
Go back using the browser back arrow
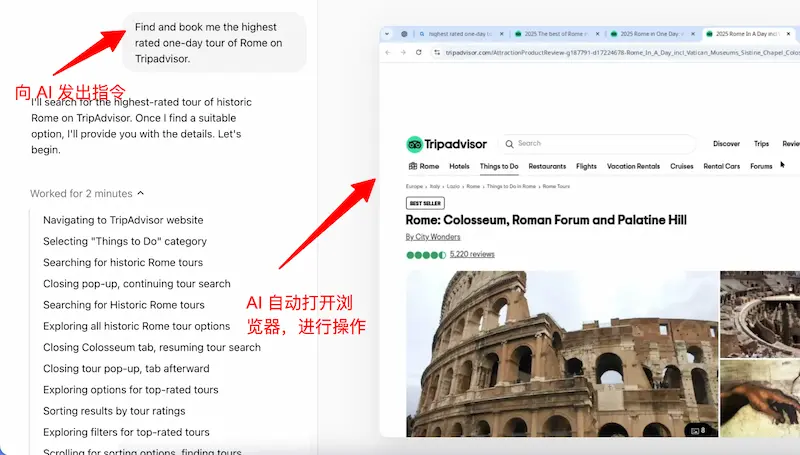pyautogui.click(x=390, y=52)
